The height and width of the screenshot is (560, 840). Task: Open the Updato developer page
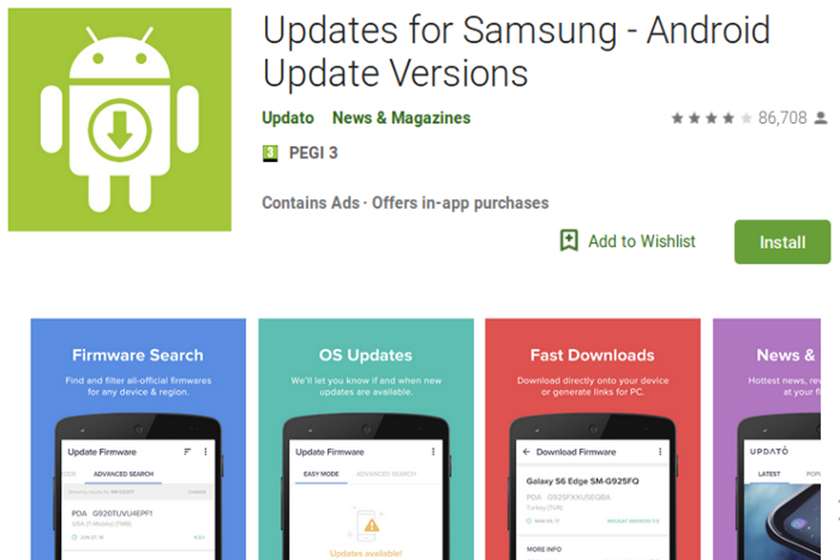coord(288,118)
